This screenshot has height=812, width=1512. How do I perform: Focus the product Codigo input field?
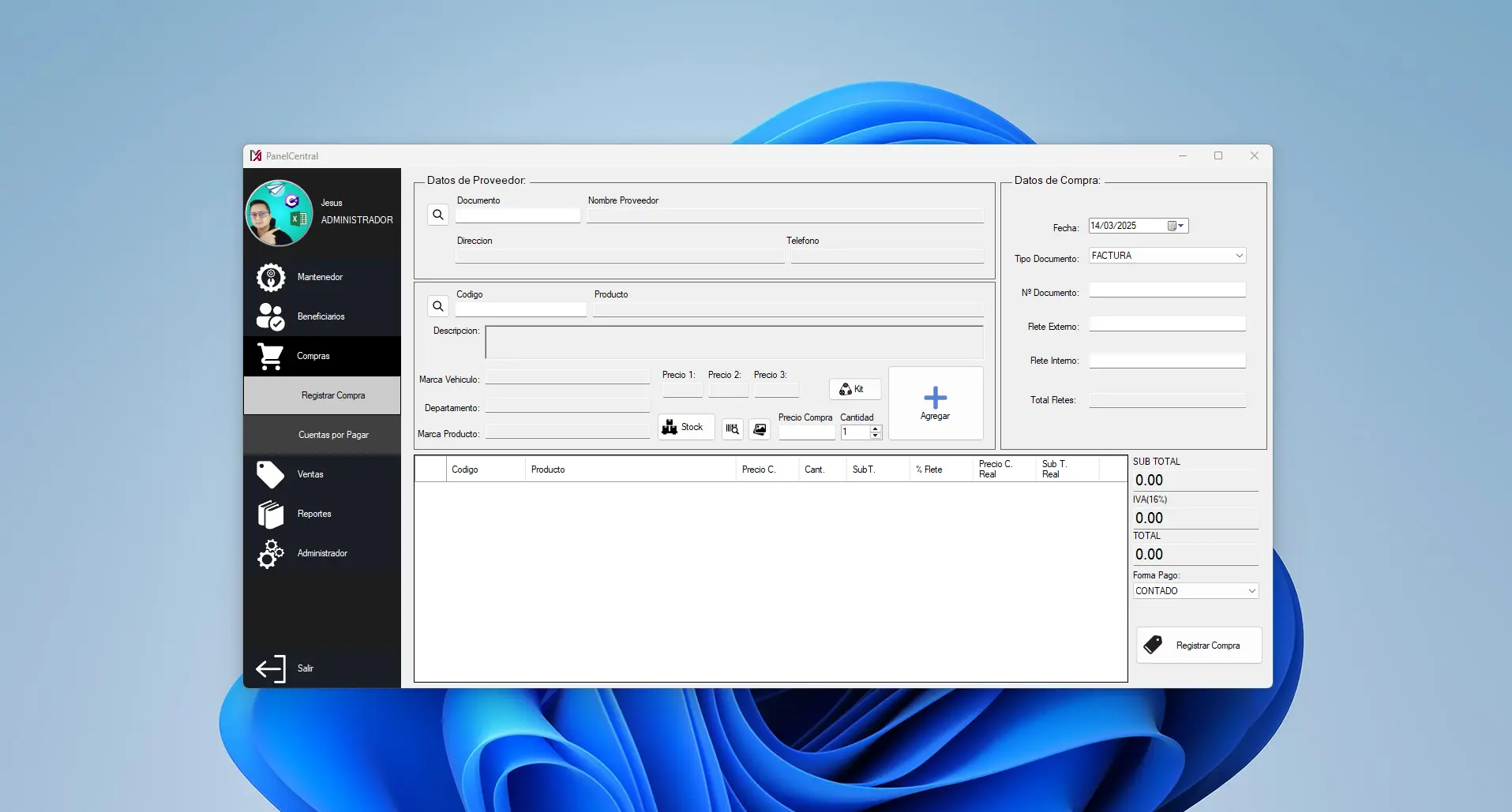[x=521, y=309]
